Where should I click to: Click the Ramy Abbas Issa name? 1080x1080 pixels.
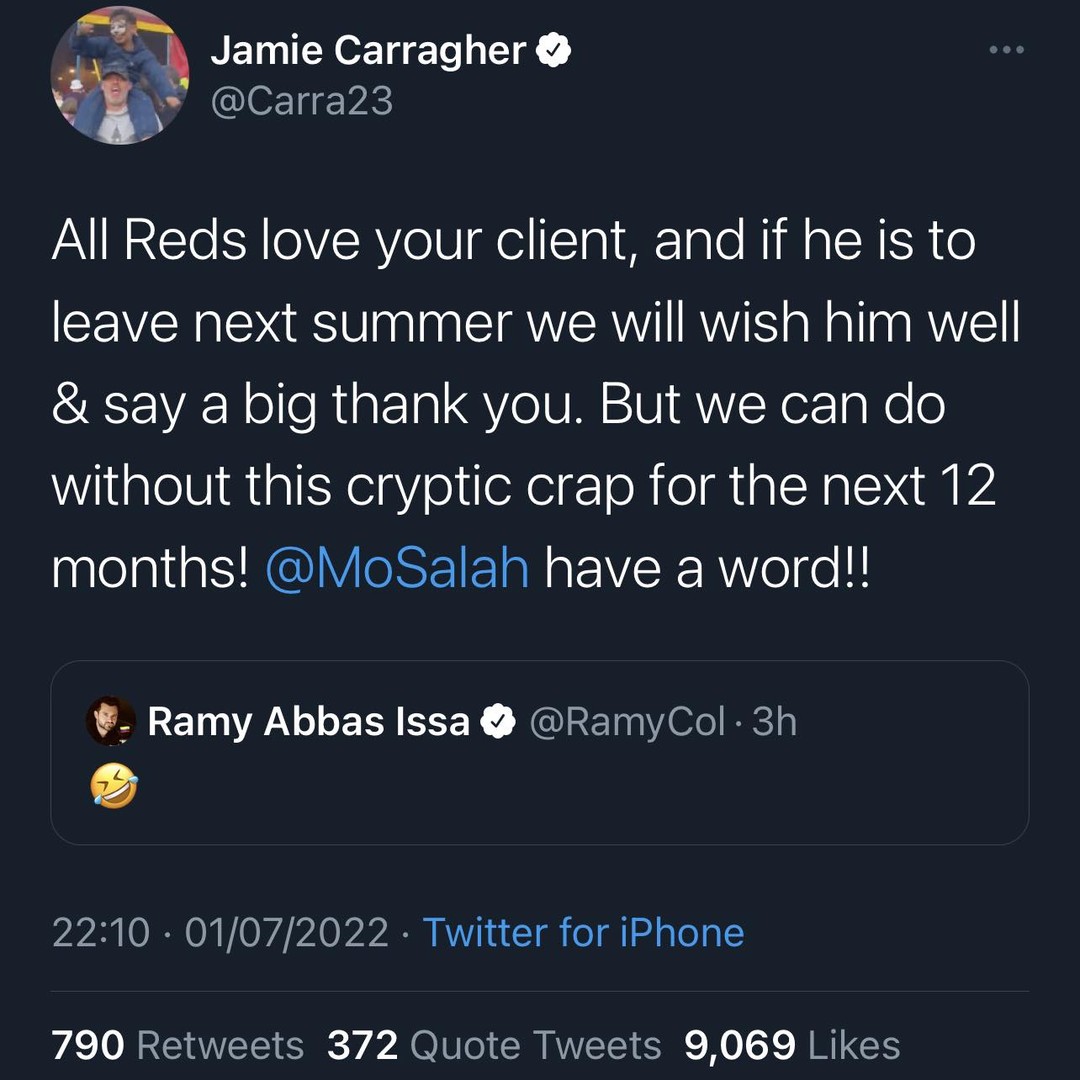point(309,721)
